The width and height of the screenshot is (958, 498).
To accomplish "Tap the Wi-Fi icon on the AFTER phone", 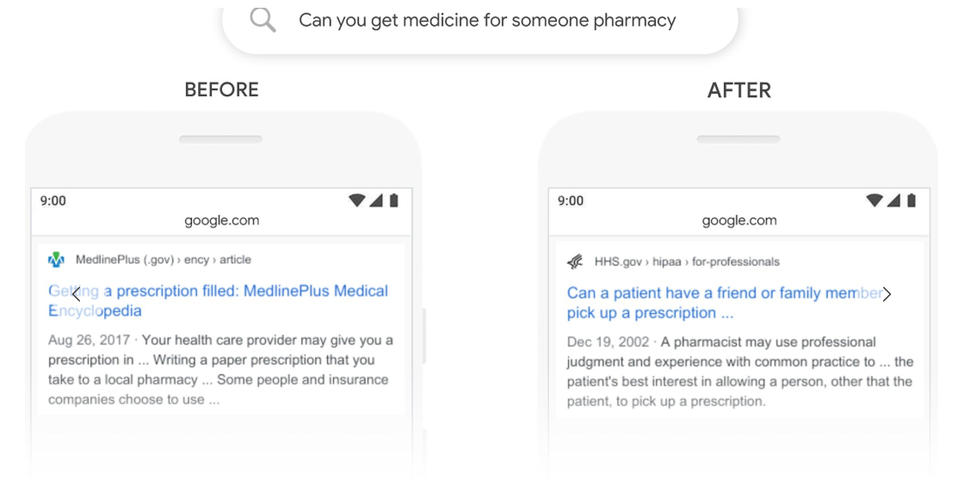I will coord(874,200).
